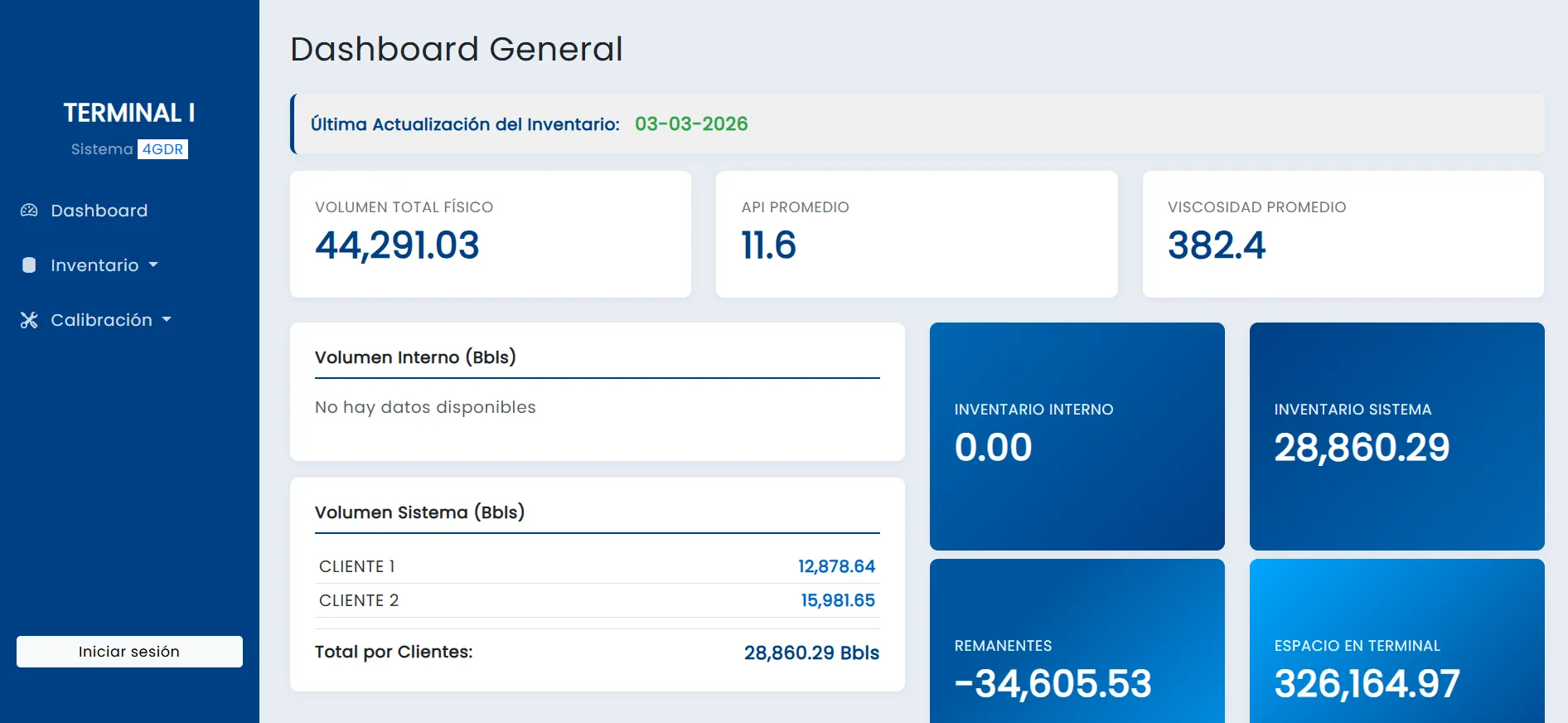
Task: Click the No hay datos disponibles message
Action: pos(425,407)
